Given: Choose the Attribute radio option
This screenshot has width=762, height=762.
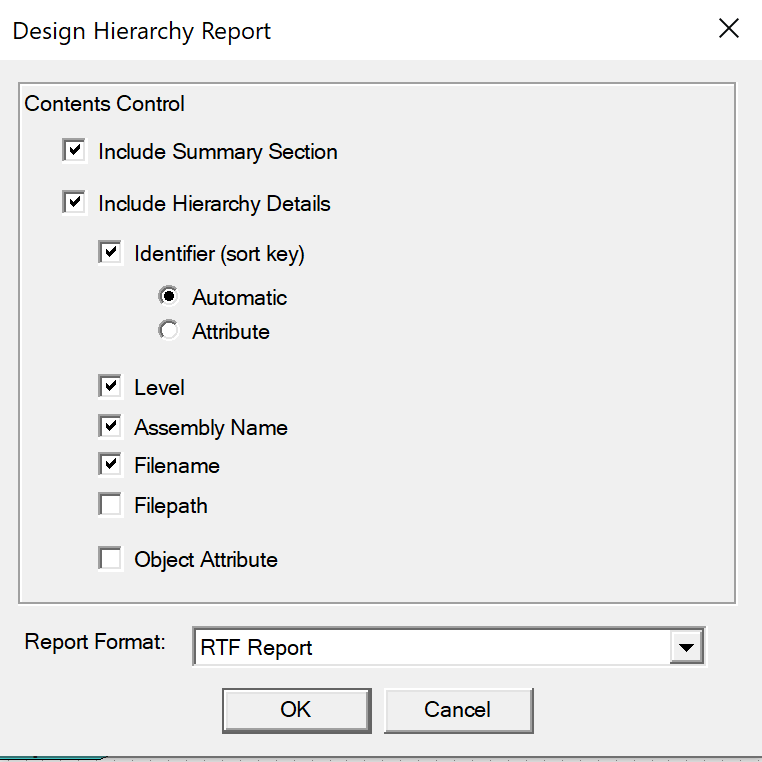Looking at the screenshot, I should (x=169, y=330).
